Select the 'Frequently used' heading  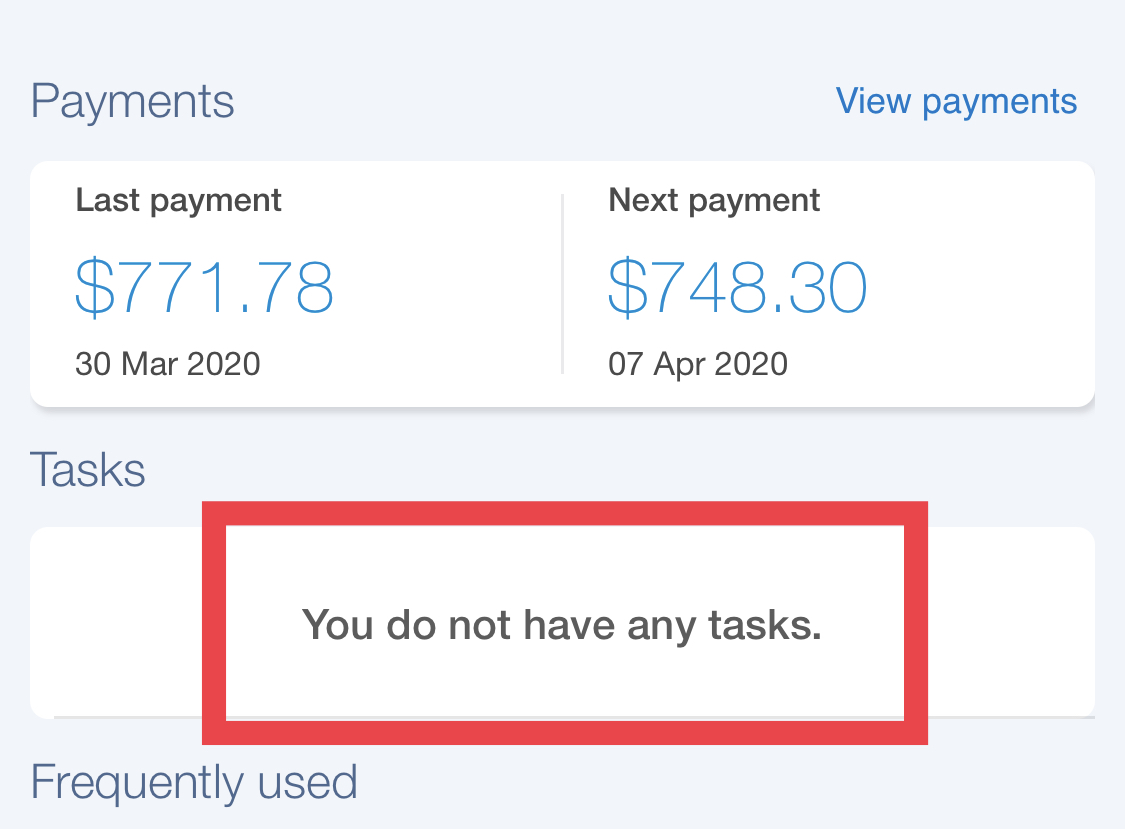195,783
